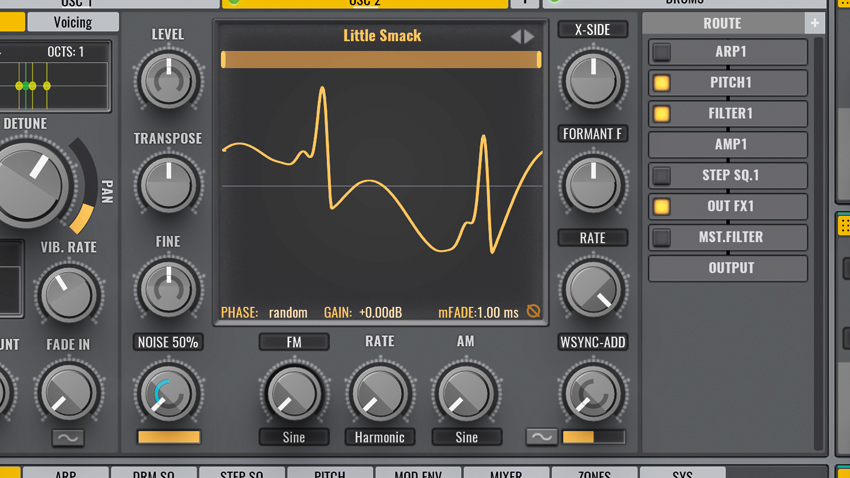Select the ARP1 route module
This screenshot has width=850, height=478.
point(728,52)
